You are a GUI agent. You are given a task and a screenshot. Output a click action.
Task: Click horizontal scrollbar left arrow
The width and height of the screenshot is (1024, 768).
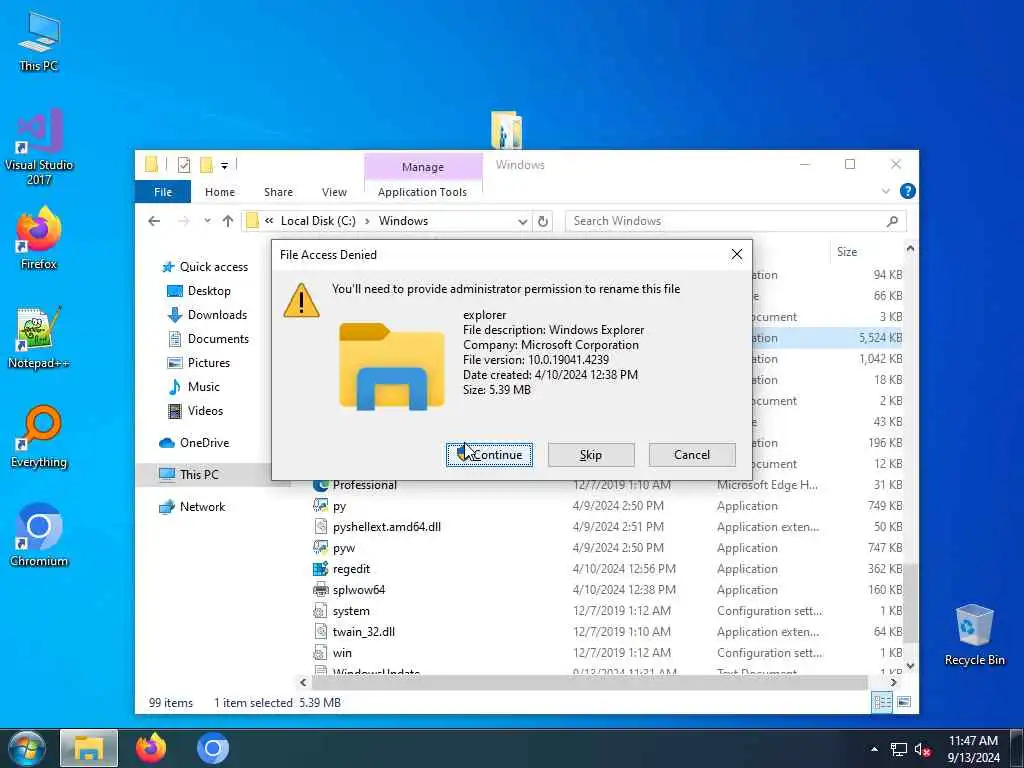pyautogui.click(x=303, y=682)
